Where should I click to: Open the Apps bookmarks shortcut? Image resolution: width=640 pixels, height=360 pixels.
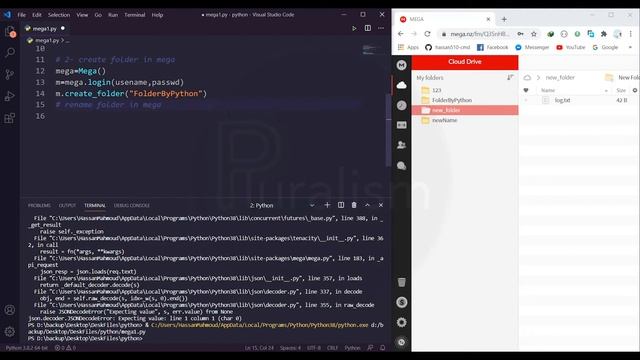tap(409, 47)
